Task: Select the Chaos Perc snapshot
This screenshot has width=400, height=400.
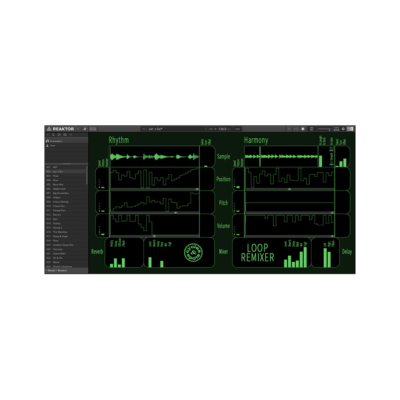Action: tap(66, 206)
